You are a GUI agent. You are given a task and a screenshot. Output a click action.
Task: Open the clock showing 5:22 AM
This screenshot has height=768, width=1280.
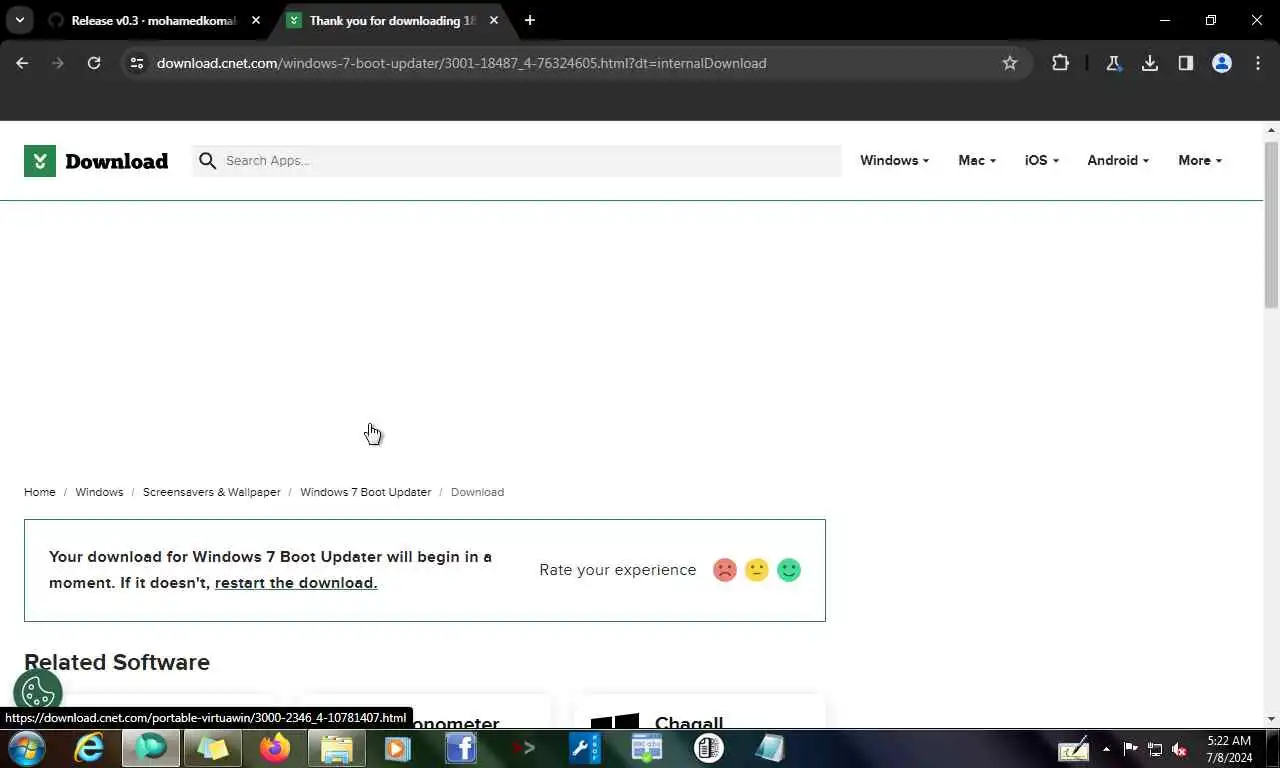point(1229,748)
